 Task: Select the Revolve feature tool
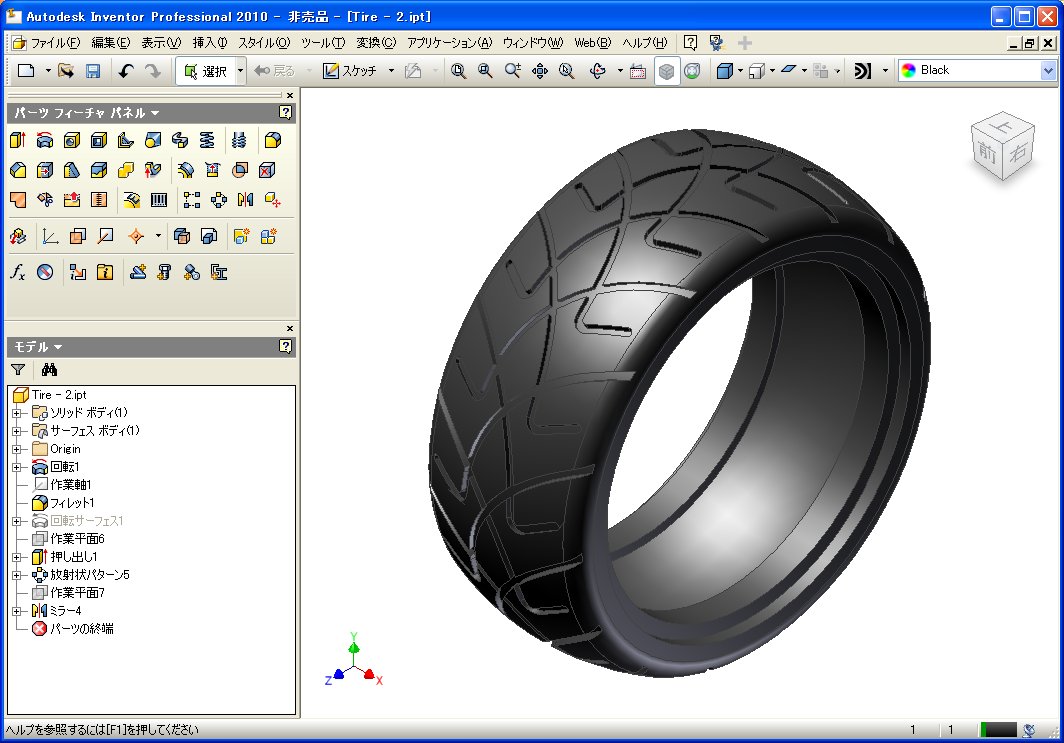click(x=45, y=140)
